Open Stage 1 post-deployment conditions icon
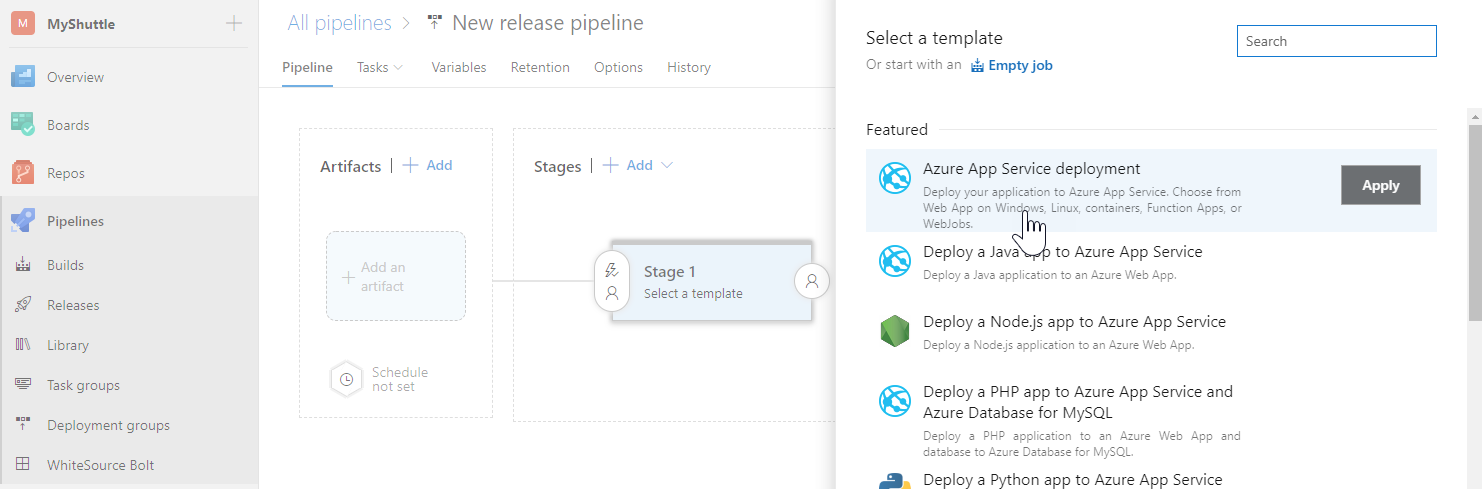 (812, 281)
